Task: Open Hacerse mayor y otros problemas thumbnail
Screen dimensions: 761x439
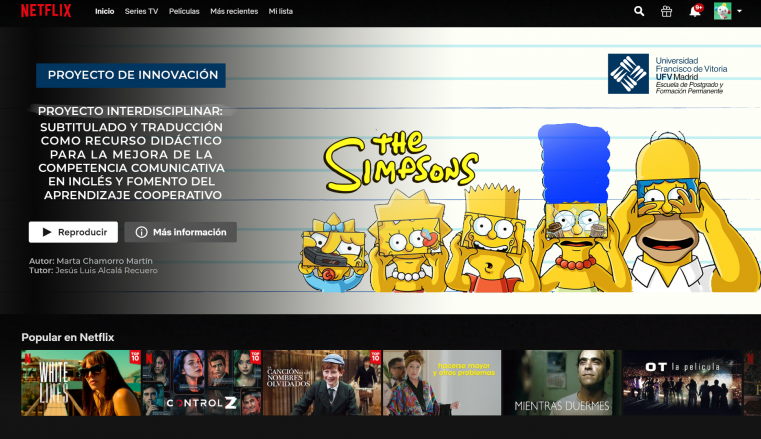Action: pos(442,383)
